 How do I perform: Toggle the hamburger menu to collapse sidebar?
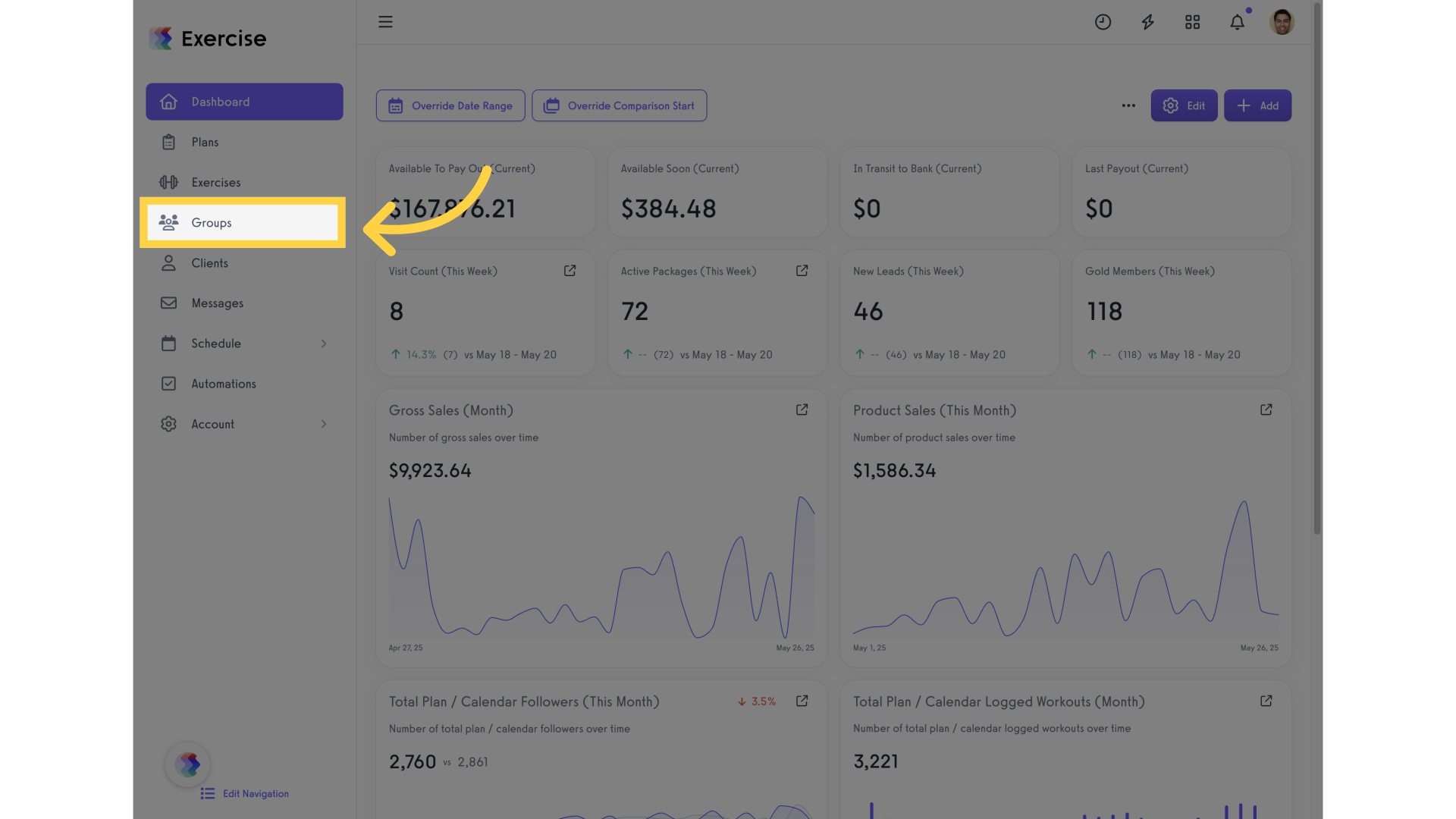[385, 22]
